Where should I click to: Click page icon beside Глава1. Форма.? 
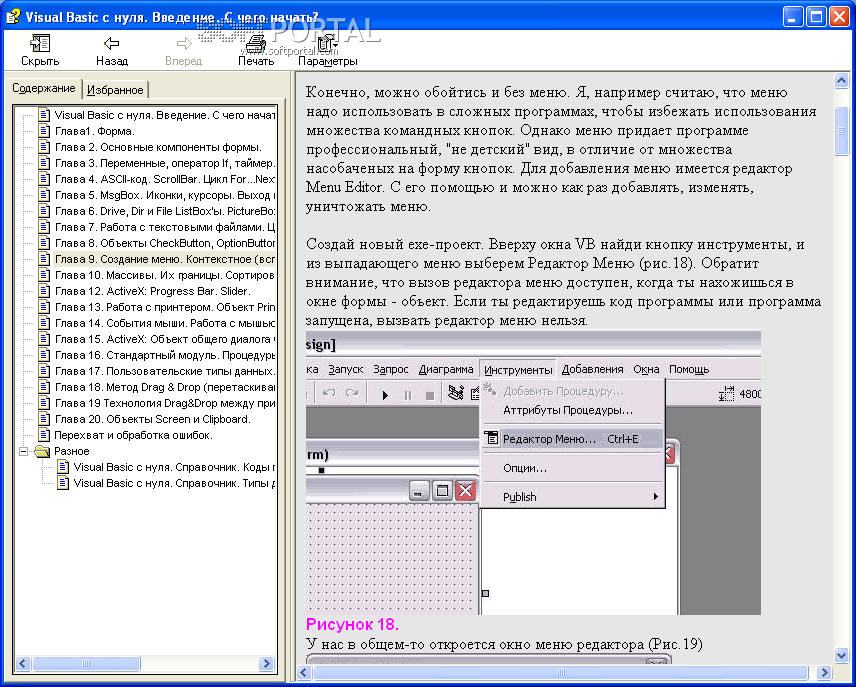pos(44,131)
